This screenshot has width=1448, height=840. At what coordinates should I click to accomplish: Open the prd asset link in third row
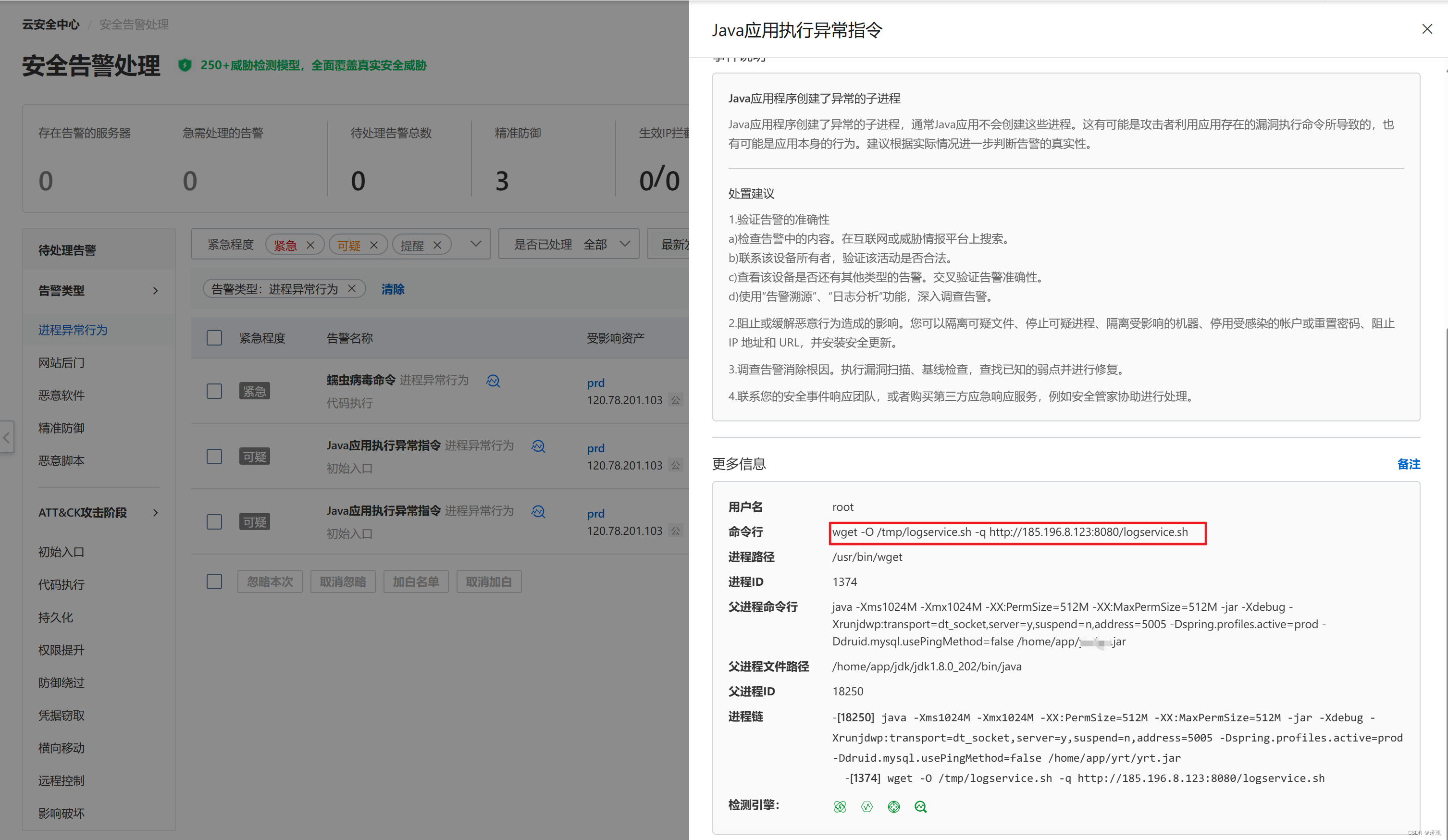click(x=596, y=514)
